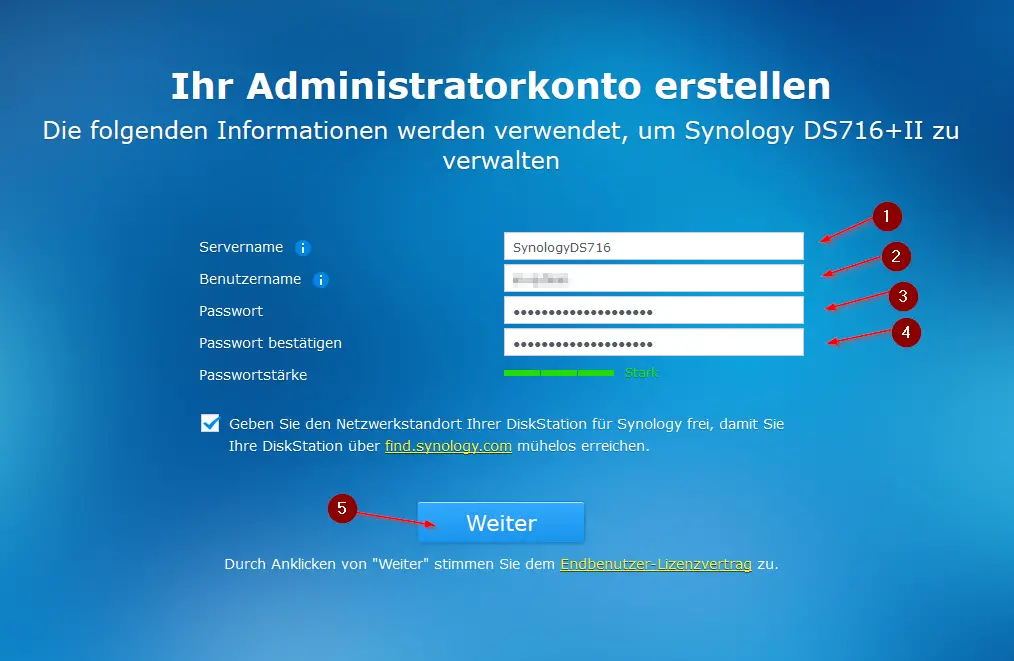The image size is (1014, 661).
Task: Click the 'Ihr Administratorkonto erstellen' heading
Action: click(x=501, y=85)
